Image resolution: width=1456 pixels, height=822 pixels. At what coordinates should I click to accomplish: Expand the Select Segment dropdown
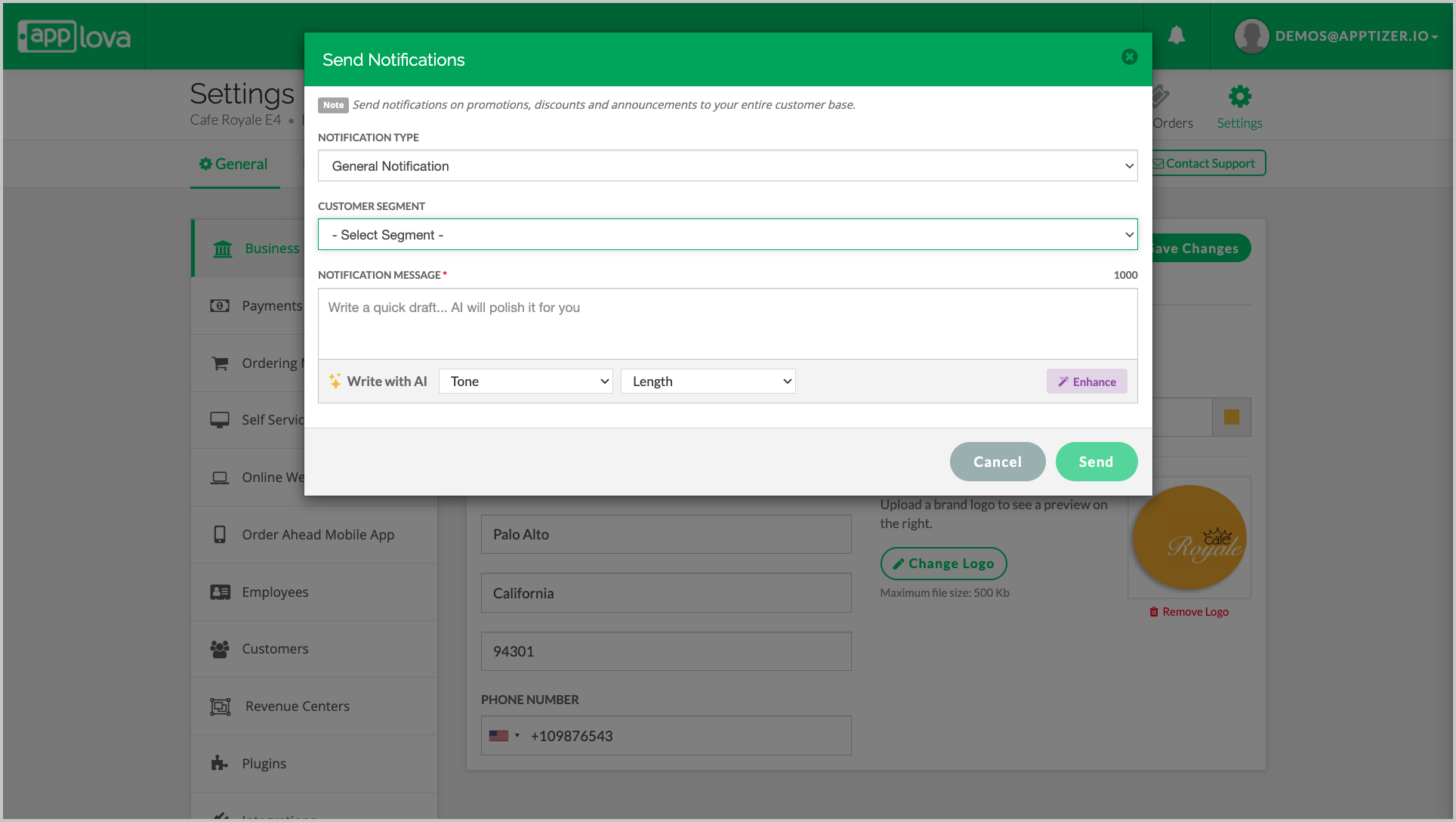pos(727,235)
